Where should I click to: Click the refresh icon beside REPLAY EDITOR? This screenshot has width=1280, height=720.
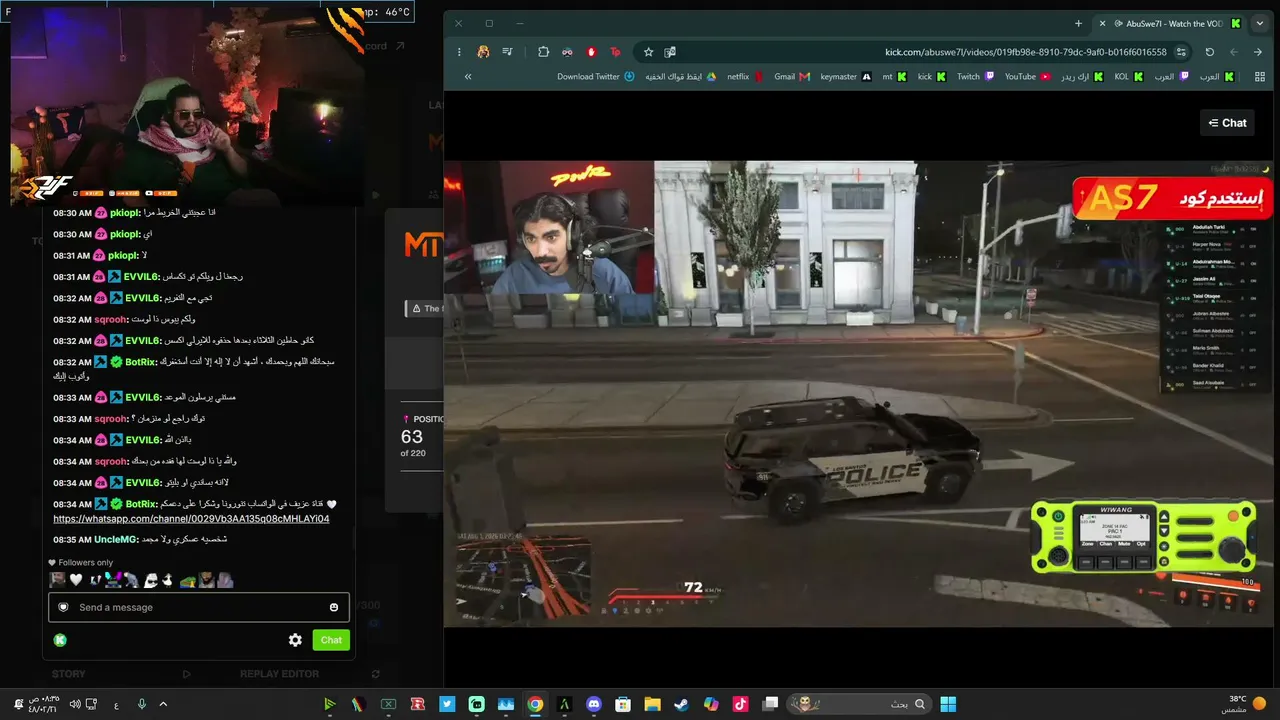click(375, 674)
